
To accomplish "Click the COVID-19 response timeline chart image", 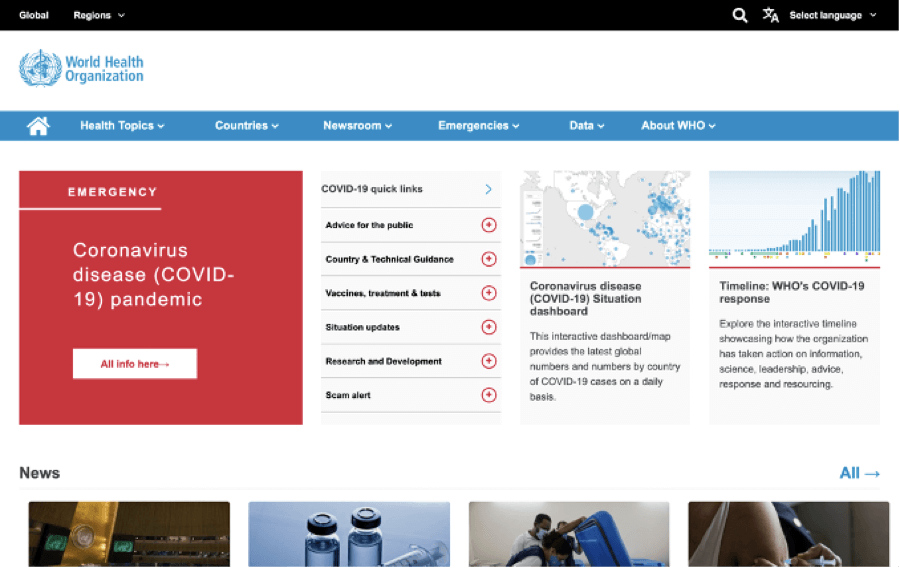I will tap(794, 216).
